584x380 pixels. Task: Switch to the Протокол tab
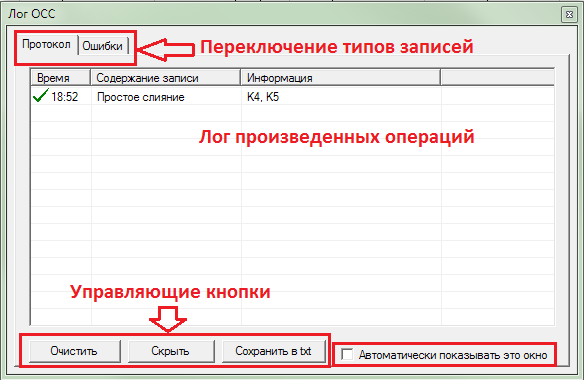click(46, 45)
